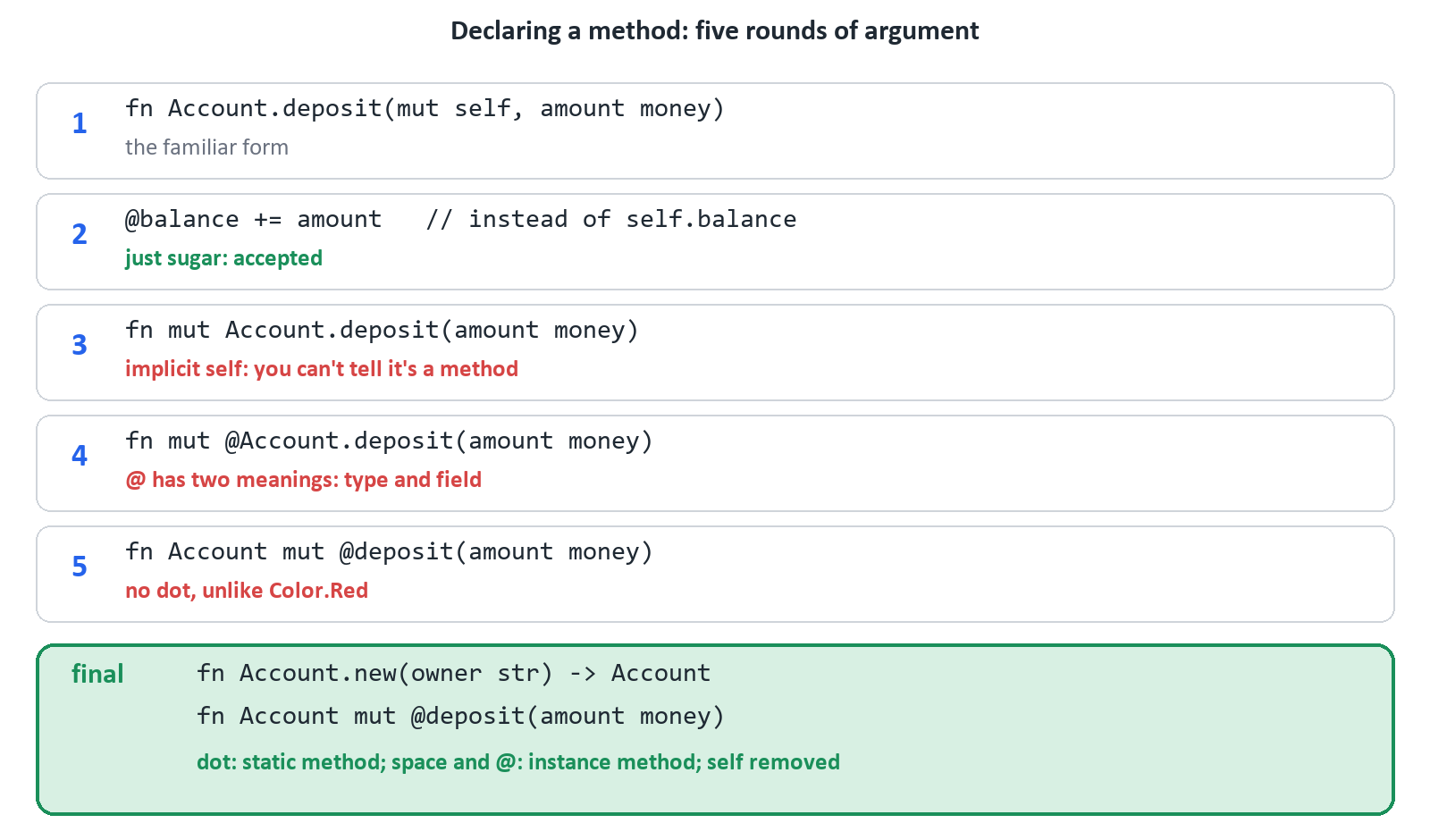The height and width of the screenshot is (840, 1430).
Task: Select the code 'fn Account.deposit(mut self, amount money)'
Action: [x=425, y=108]
